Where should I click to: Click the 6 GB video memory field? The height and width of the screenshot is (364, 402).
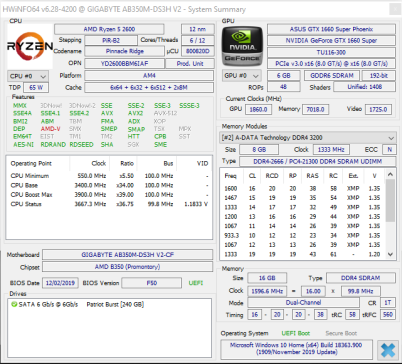pos(283,76)
